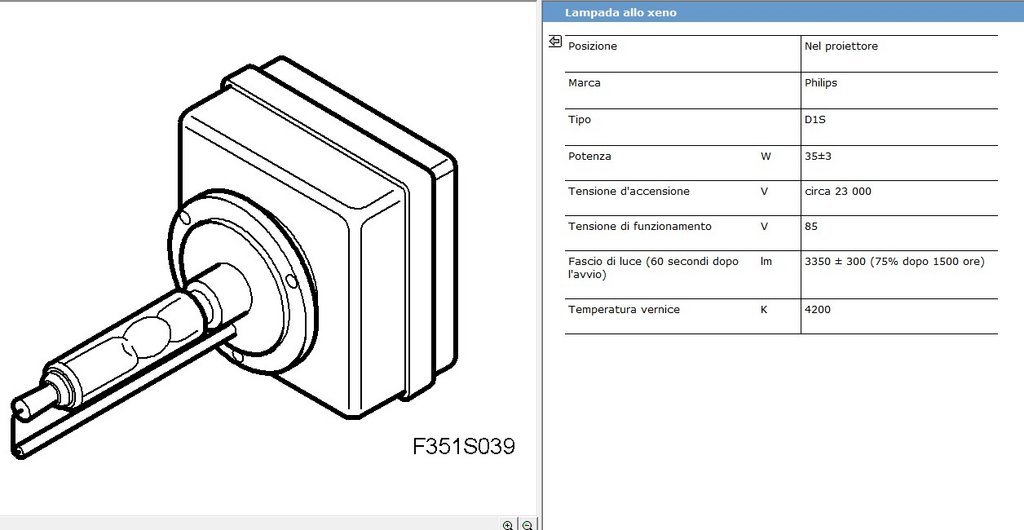Screen dimensions: 1024x530
Task: Select the 'Fascio di luce' row label
Action: (x=653, y=268)
